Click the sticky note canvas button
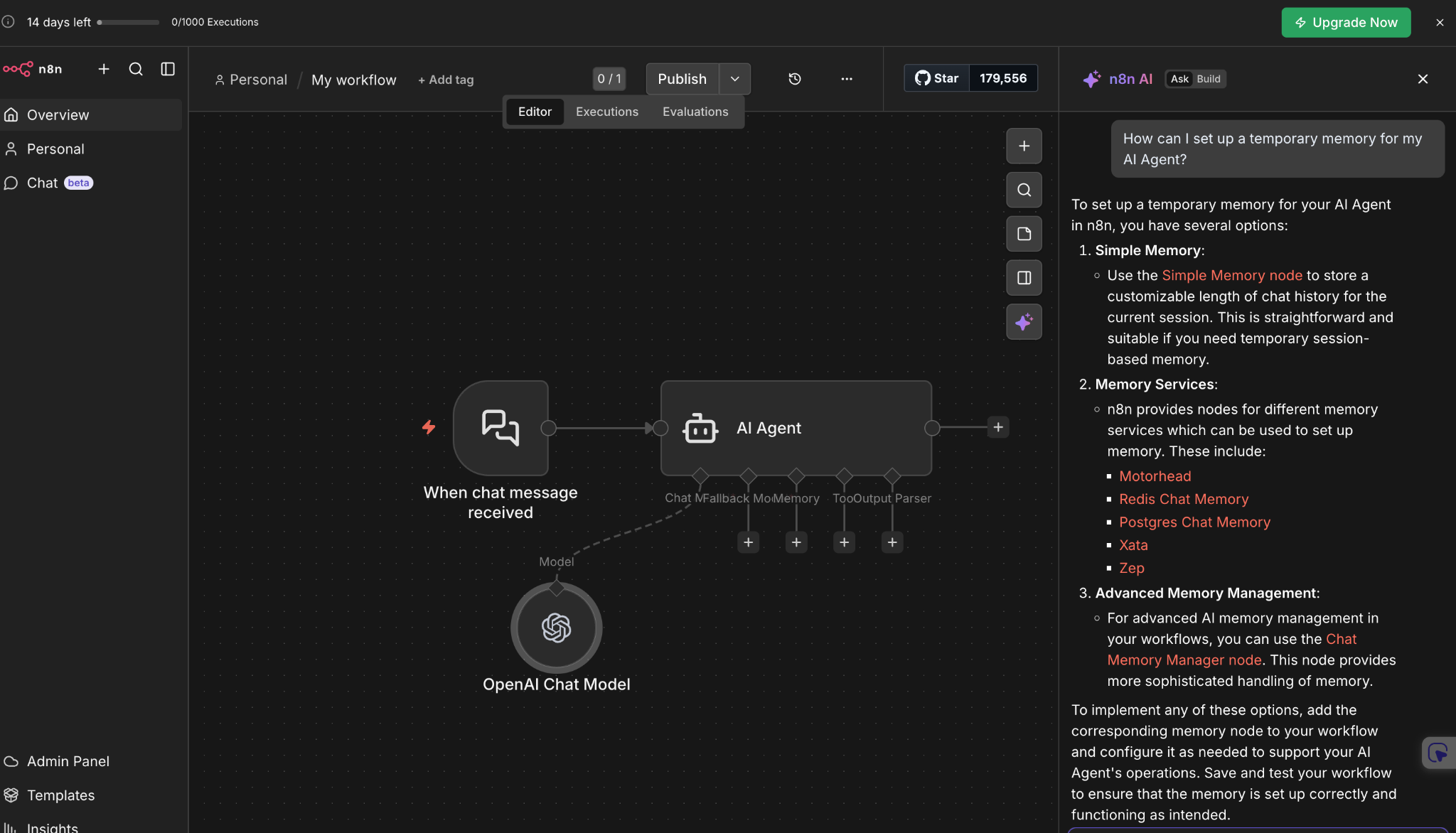The height and width of the screenshot is (833, 1456). [1024, 234]
